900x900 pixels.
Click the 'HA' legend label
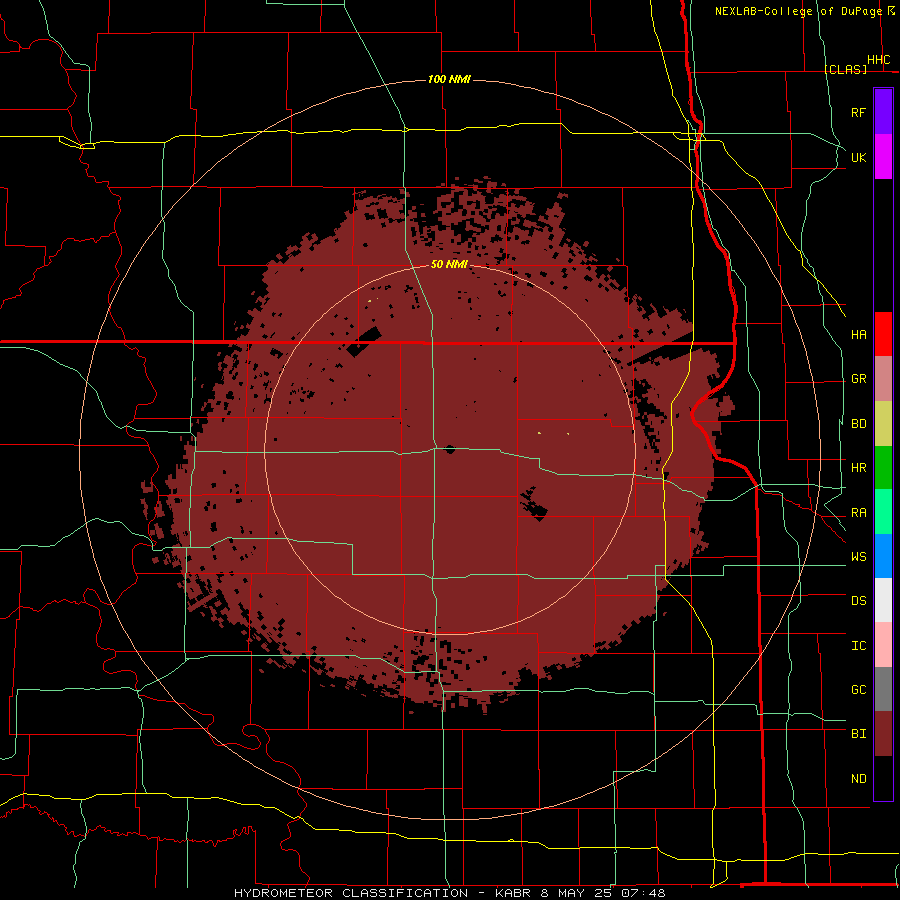pos(858,335)
